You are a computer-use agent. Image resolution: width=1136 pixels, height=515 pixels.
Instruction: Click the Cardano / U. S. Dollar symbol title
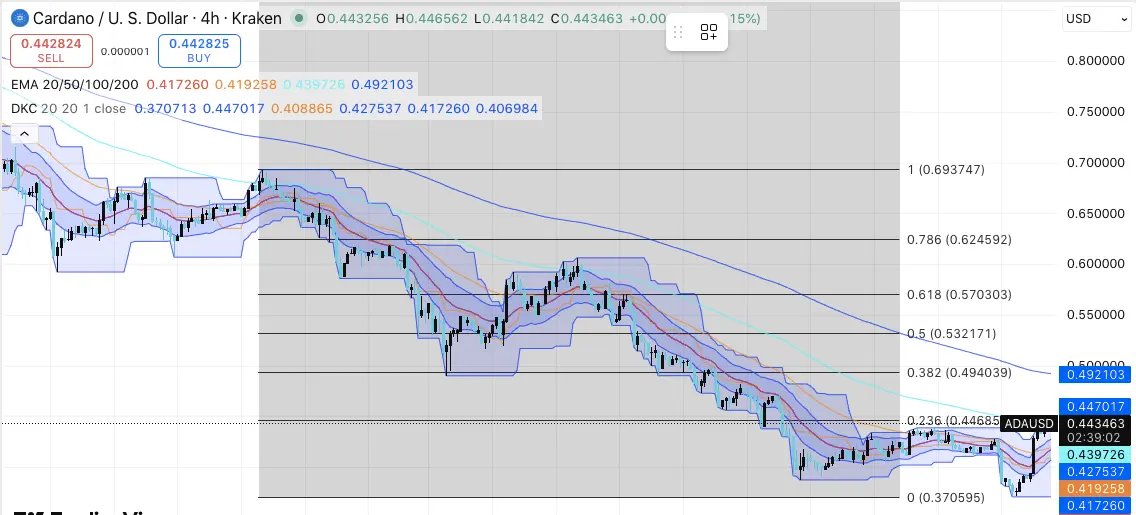click(157, 18)
